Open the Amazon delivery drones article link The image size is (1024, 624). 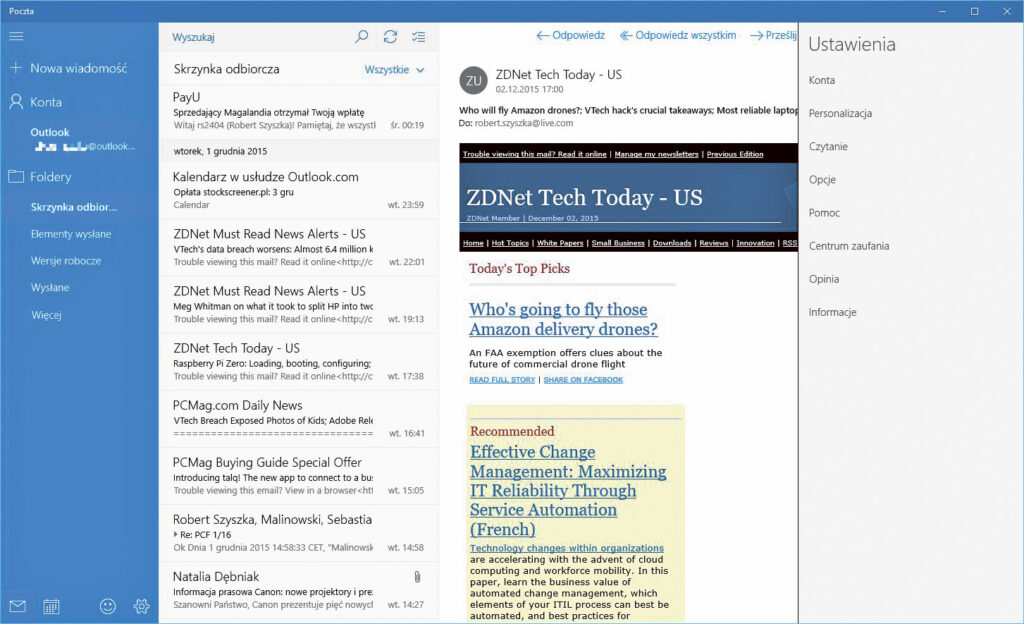563,319
